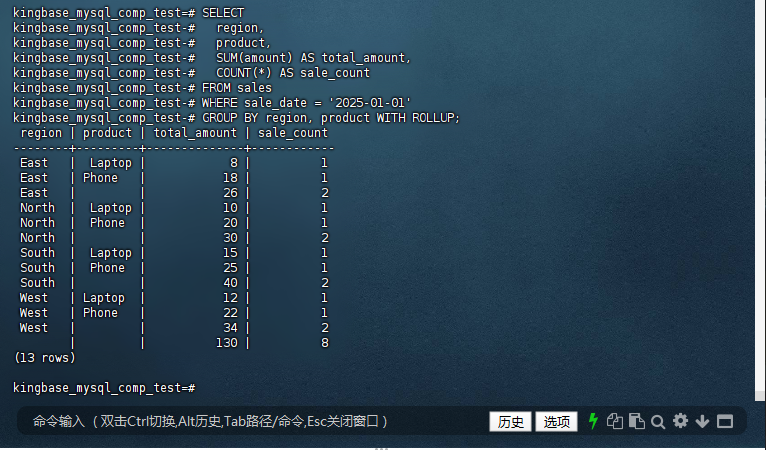
Task: Click the copy icon in command bar
Action: point(615,421)
